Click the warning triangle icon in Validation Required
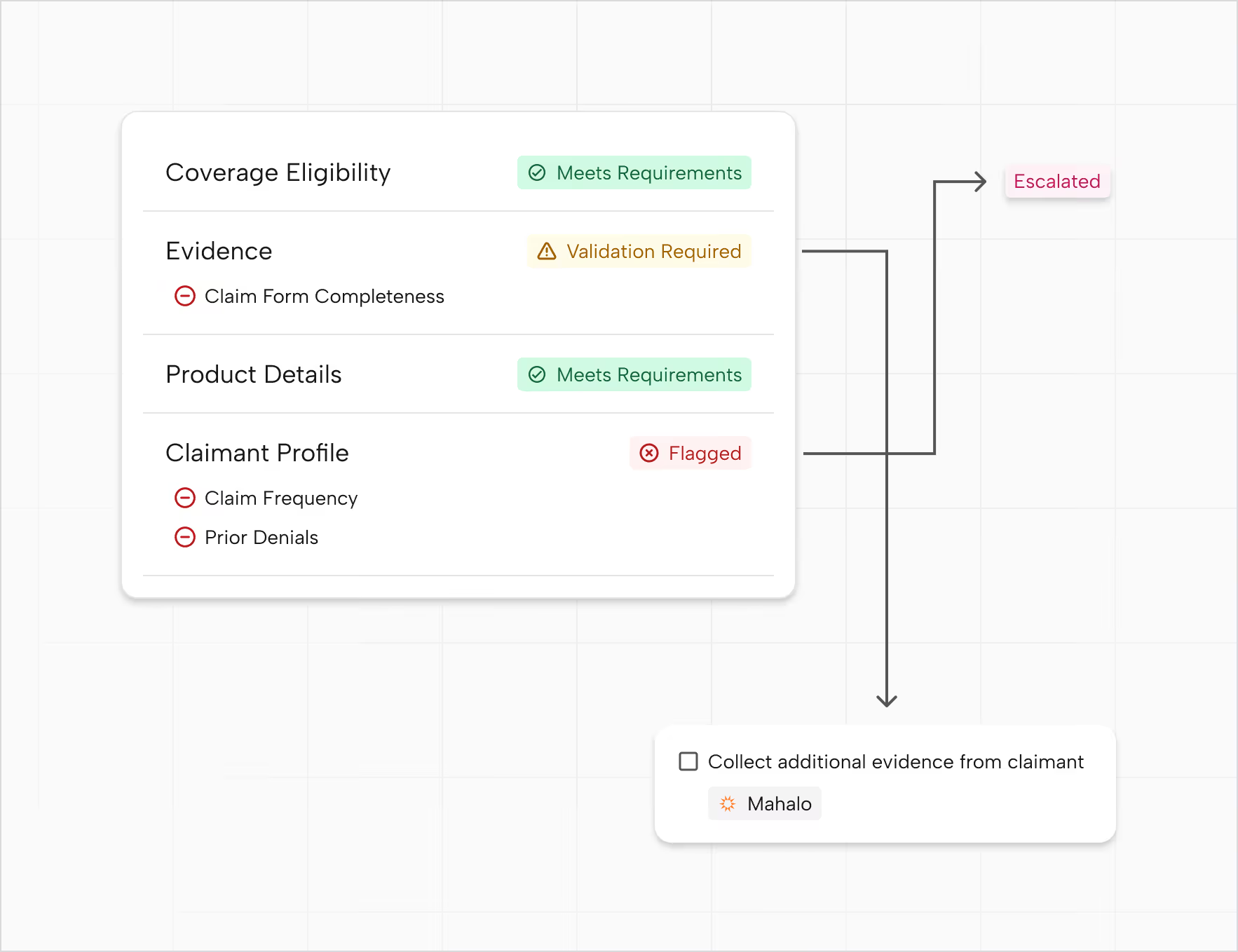The height and width of the screenshot is (952, 1238). coord(547,251)
